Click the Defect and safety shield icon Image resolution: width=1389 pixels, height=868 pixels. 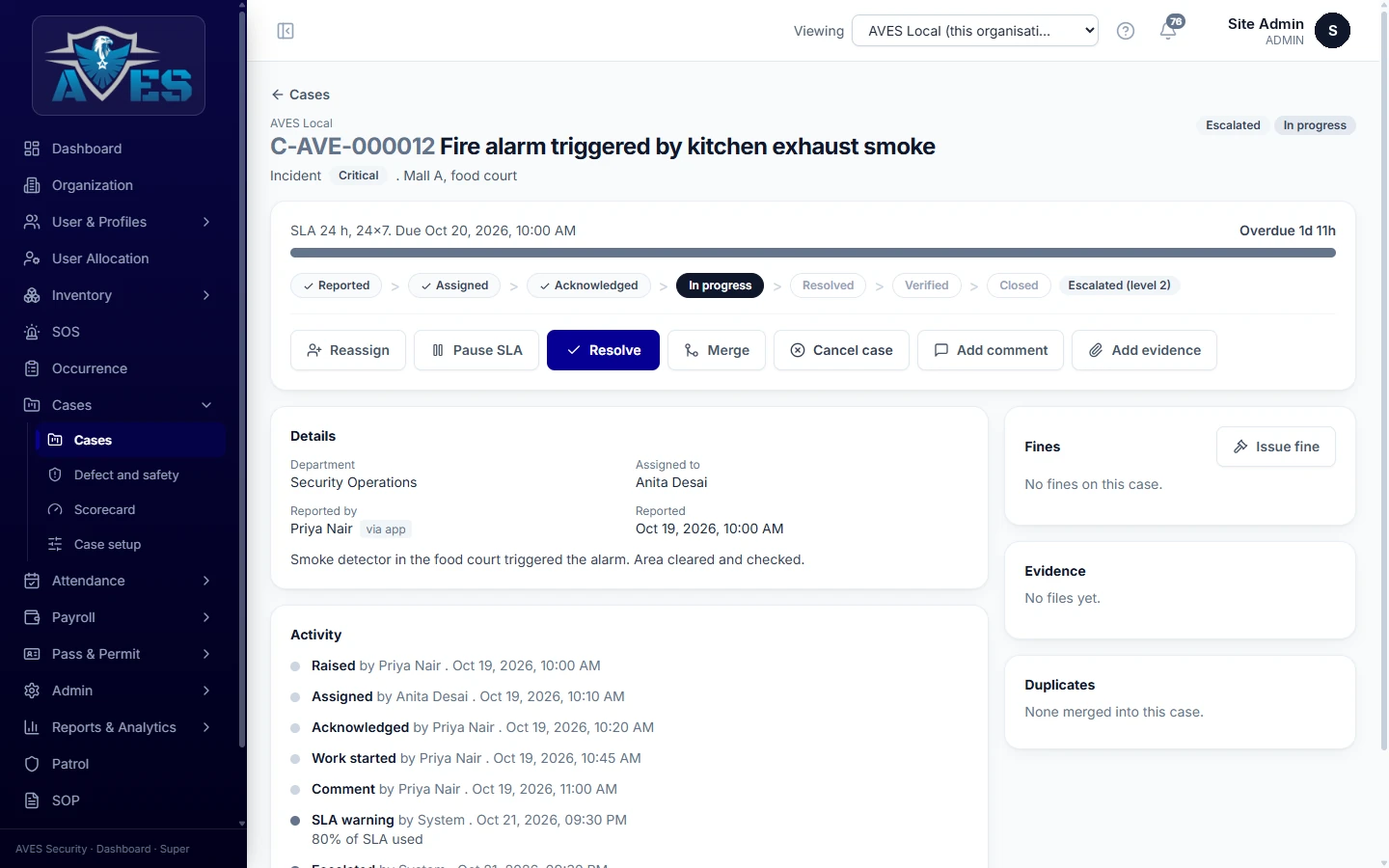(55, 475)
